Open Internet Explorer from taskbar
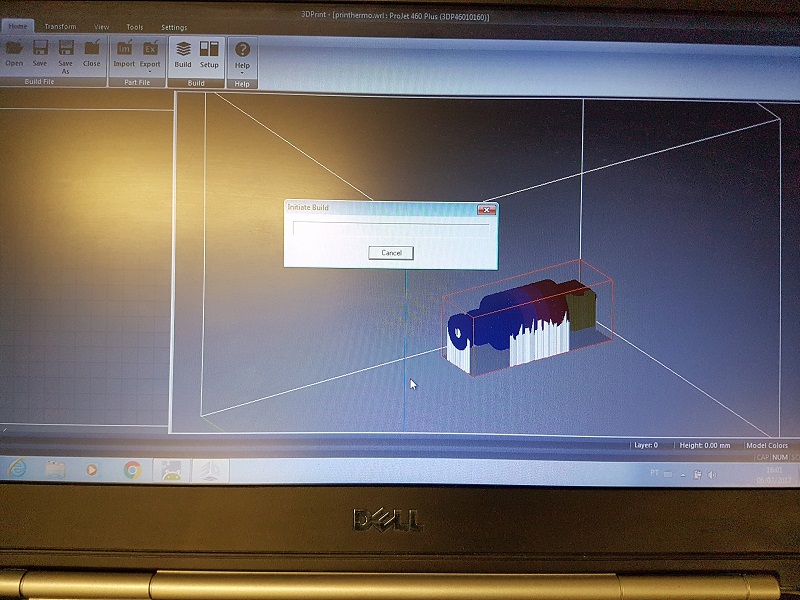The width and height of the screenshot is (800, 600). tap(17, 468)
